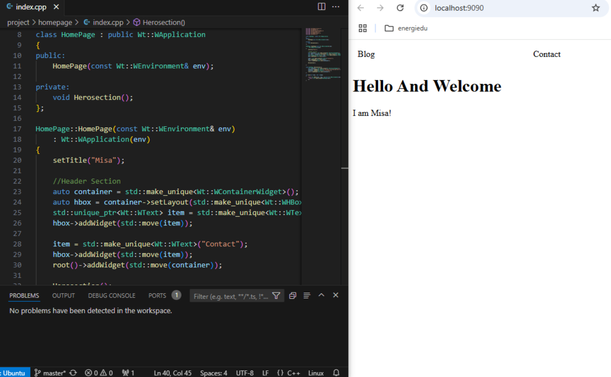Open index.cpp breadcrumb dropdown
The image size is (611, 377).
click(104, 22)
